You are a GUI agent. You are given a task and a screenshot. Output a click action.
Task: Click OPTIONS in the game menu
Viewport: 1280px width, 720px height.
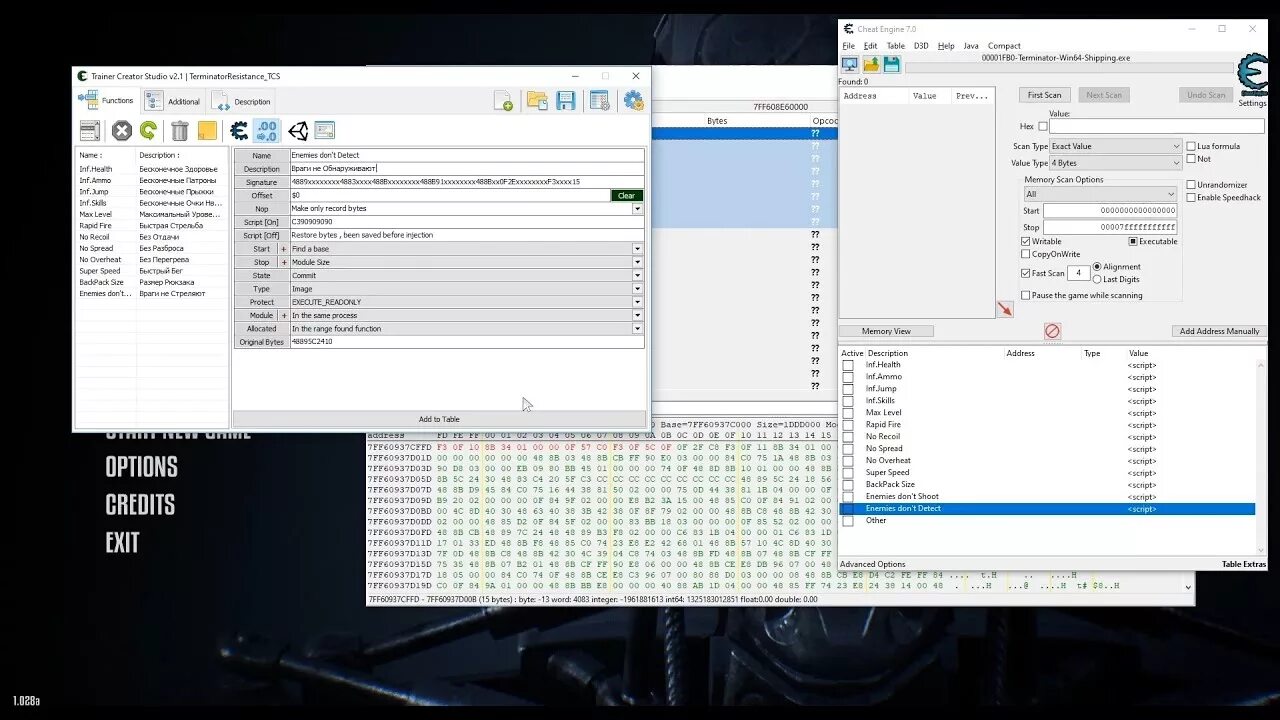141,467
